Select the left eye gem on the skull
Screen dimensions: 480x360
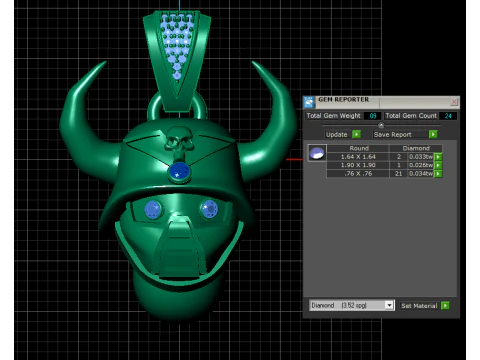coord(153,210)
